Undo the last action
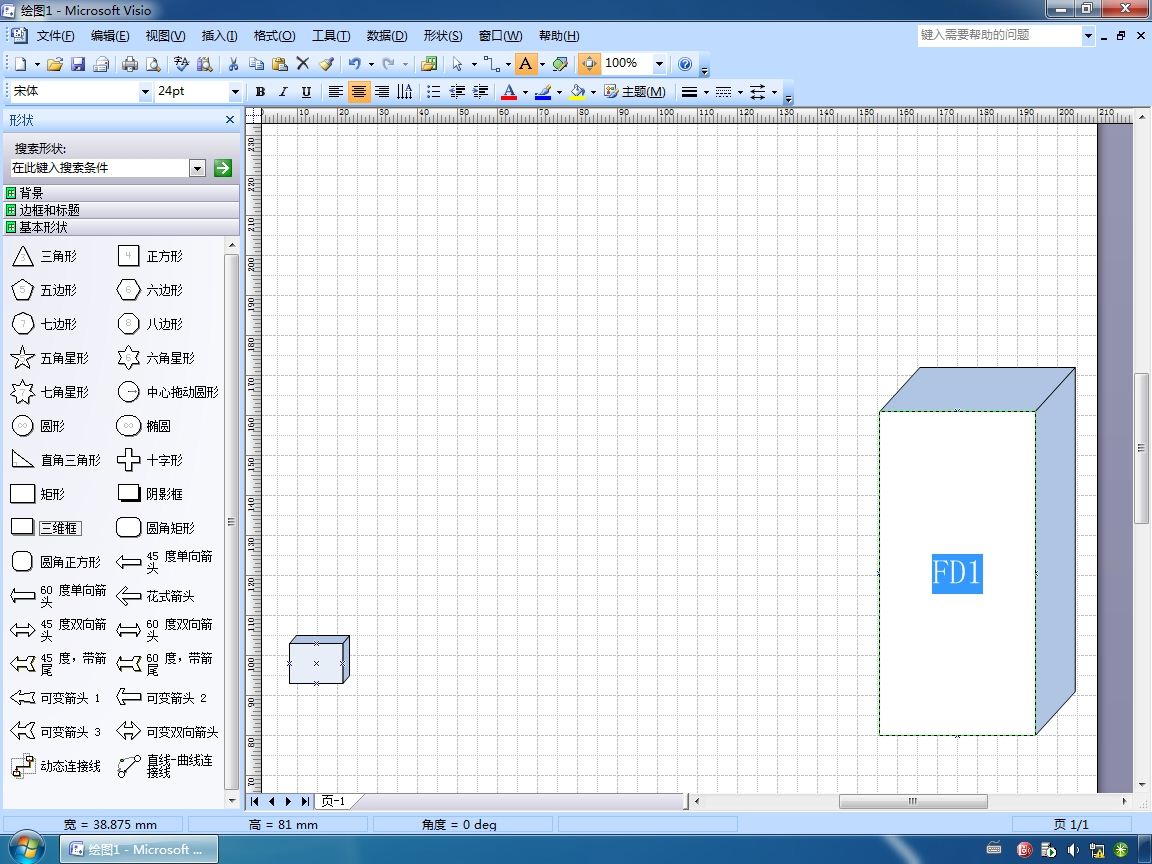 click(x=355, y=64)
